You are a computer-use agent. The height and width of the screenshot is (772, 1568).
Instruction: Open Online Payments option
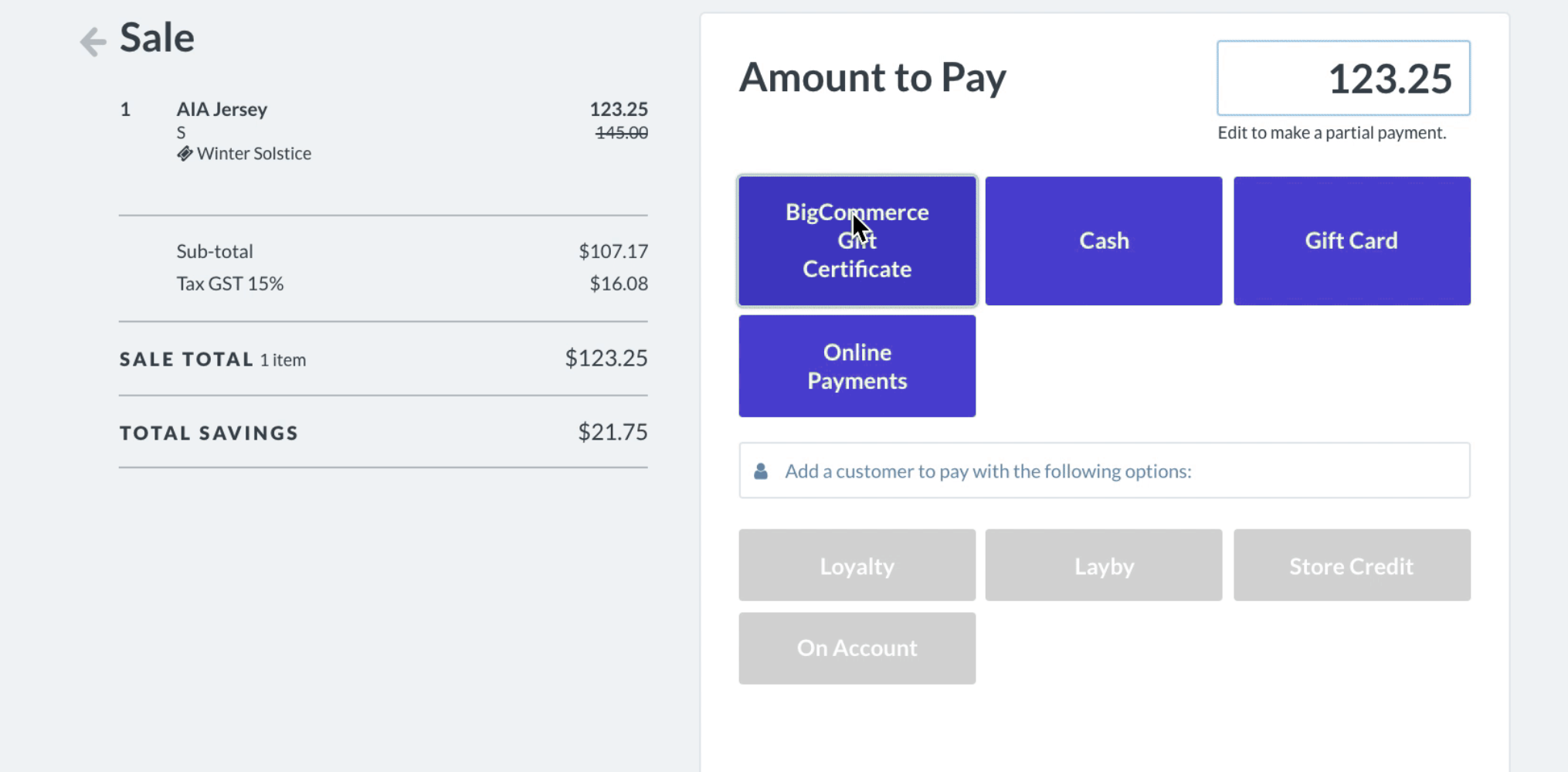[x=857, y=366]
